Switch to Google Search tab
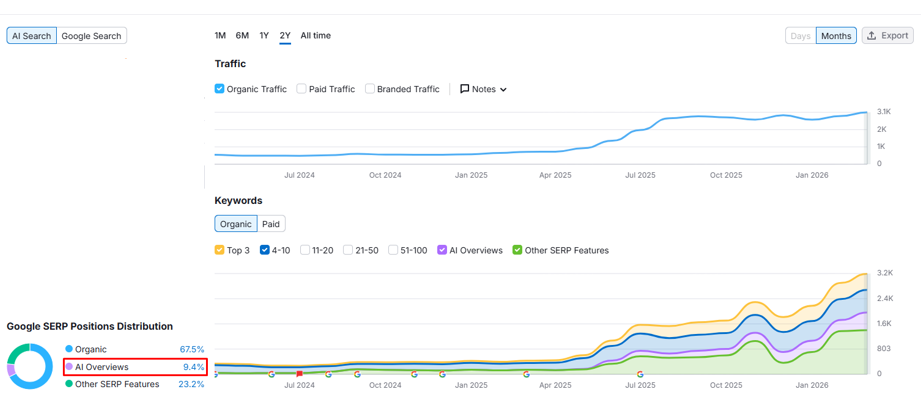 point(91,36)
